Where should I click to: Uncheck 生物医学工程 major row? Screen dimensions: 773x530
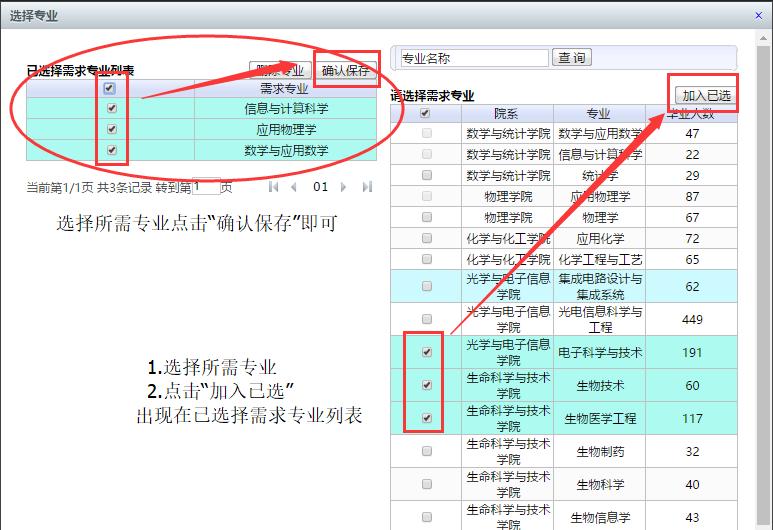point(427,418)
